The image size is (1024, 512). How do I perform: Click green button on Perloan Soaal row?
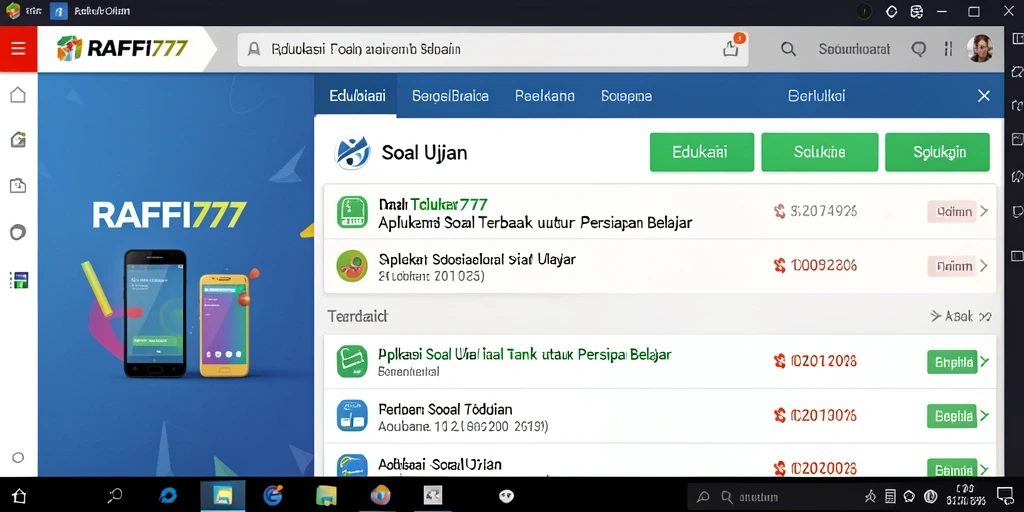[952, 415]
